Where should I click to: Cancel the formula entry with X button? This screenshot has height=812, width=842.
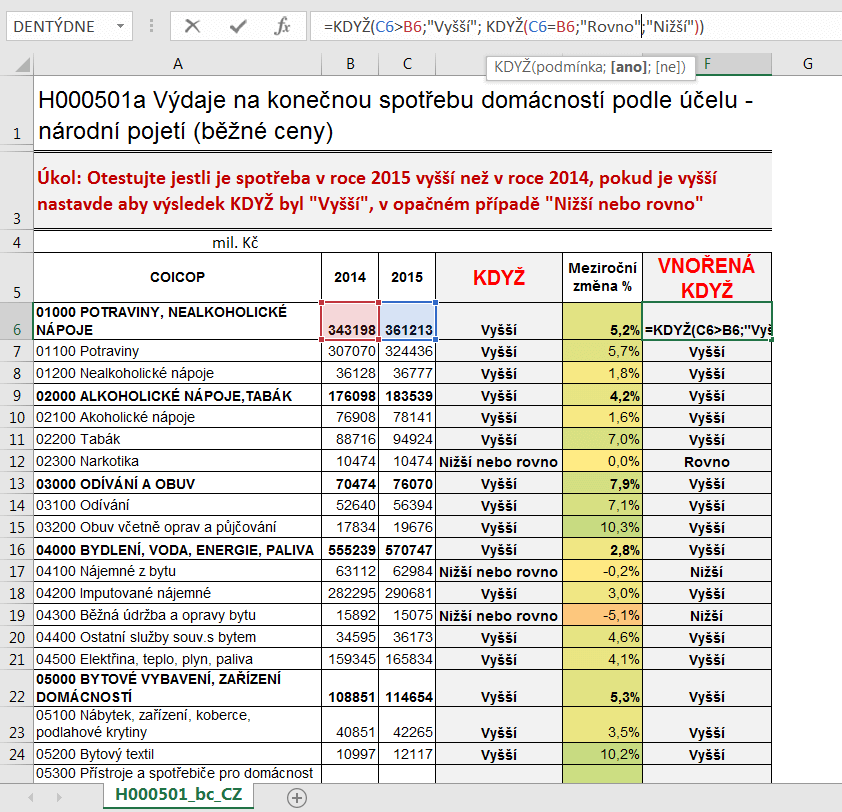coord(192,27)
